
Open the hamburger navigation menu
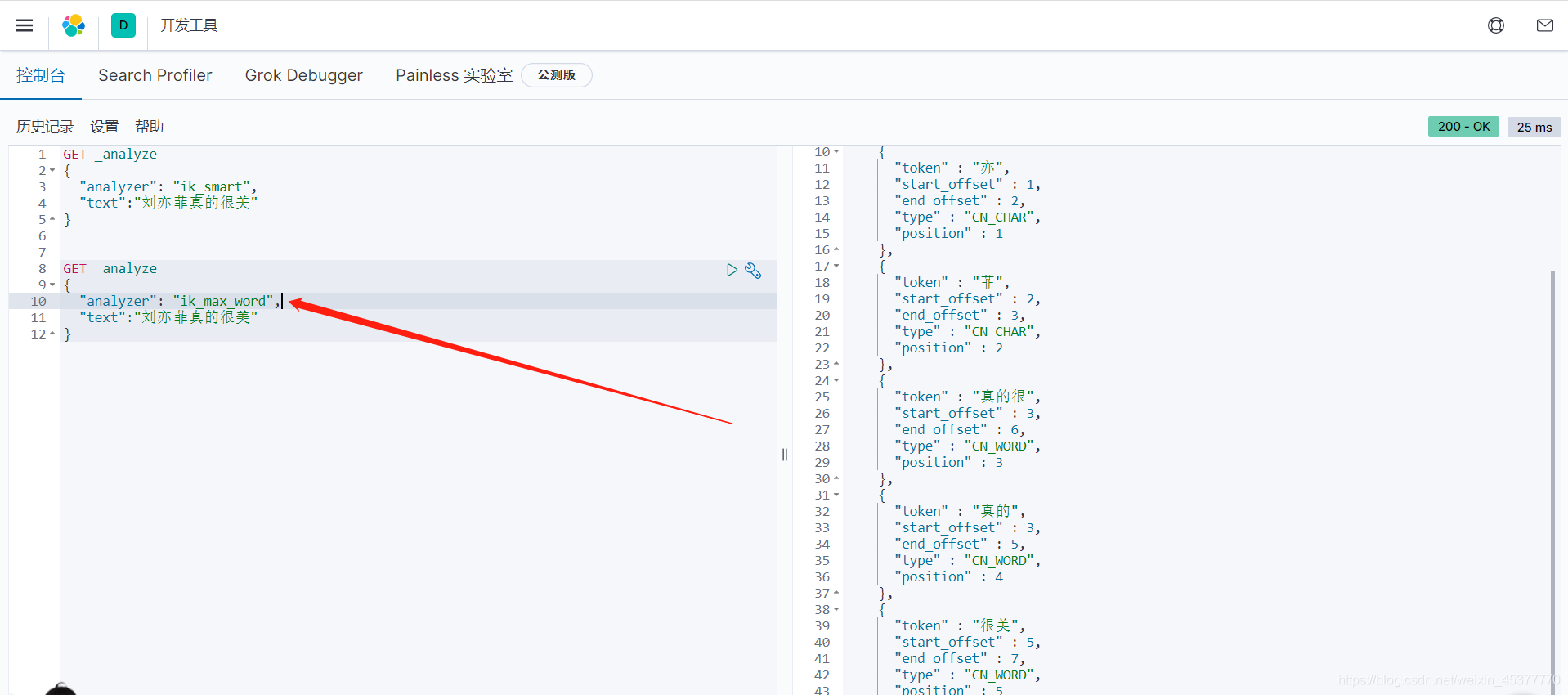coord(25,25)
